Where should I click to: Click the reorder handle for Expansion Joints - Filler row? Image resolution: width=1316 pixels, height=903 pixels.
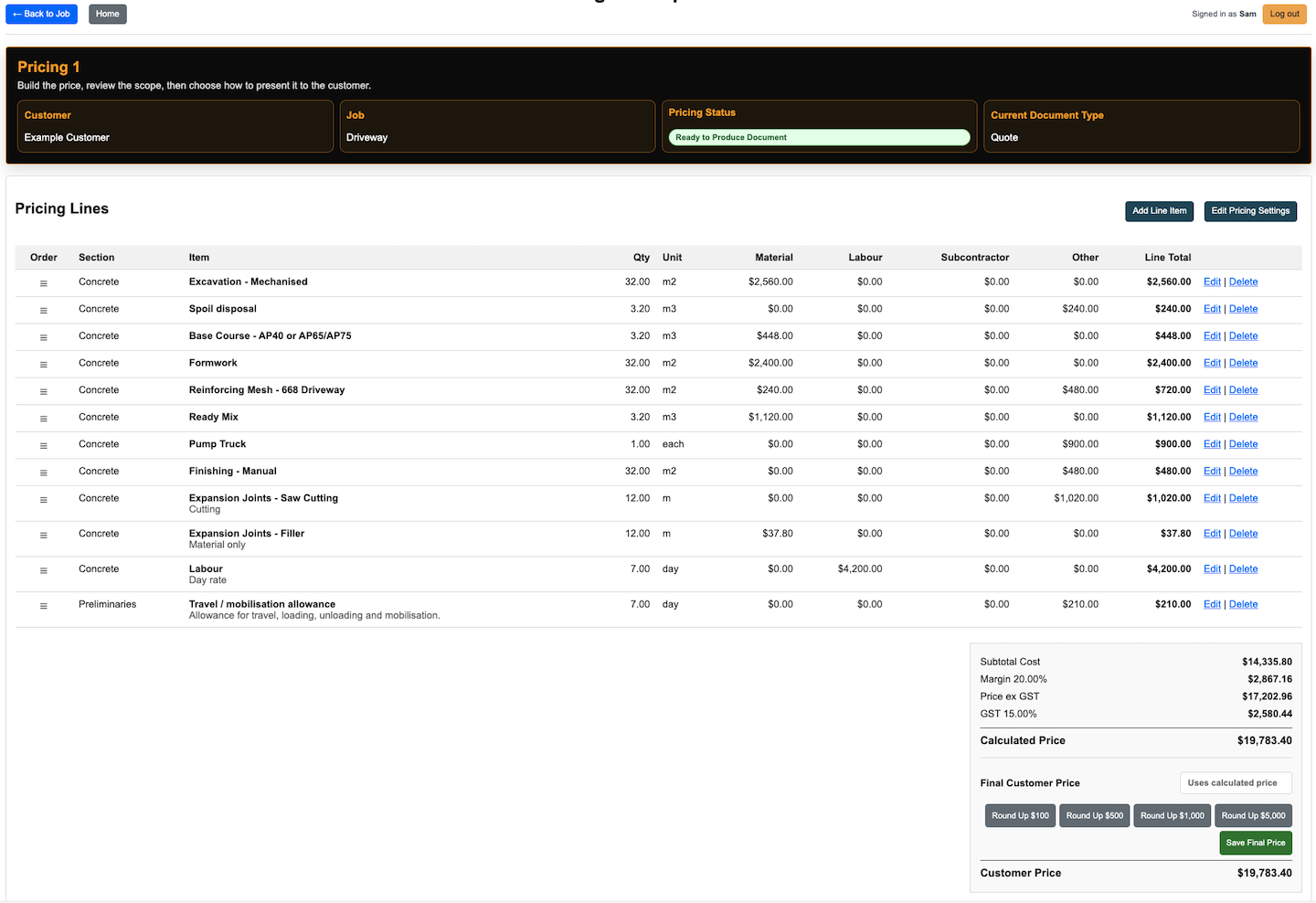click(43, 536)
